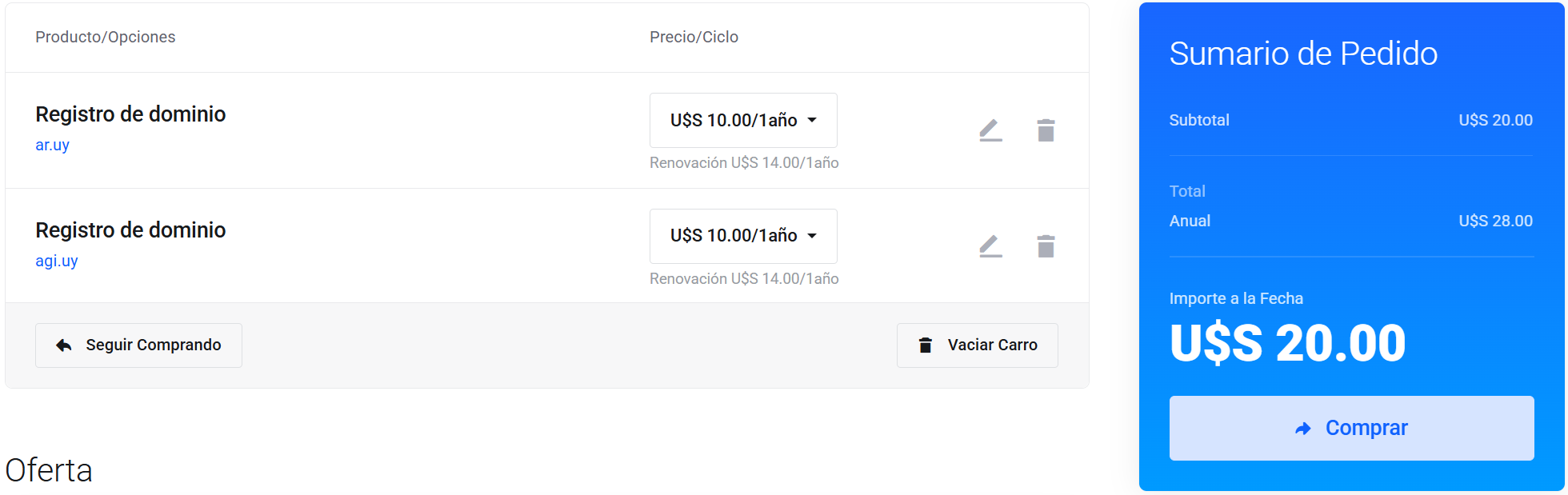
Task: Click the arrow icon on the Comprar button
Action: [1303, 429]
